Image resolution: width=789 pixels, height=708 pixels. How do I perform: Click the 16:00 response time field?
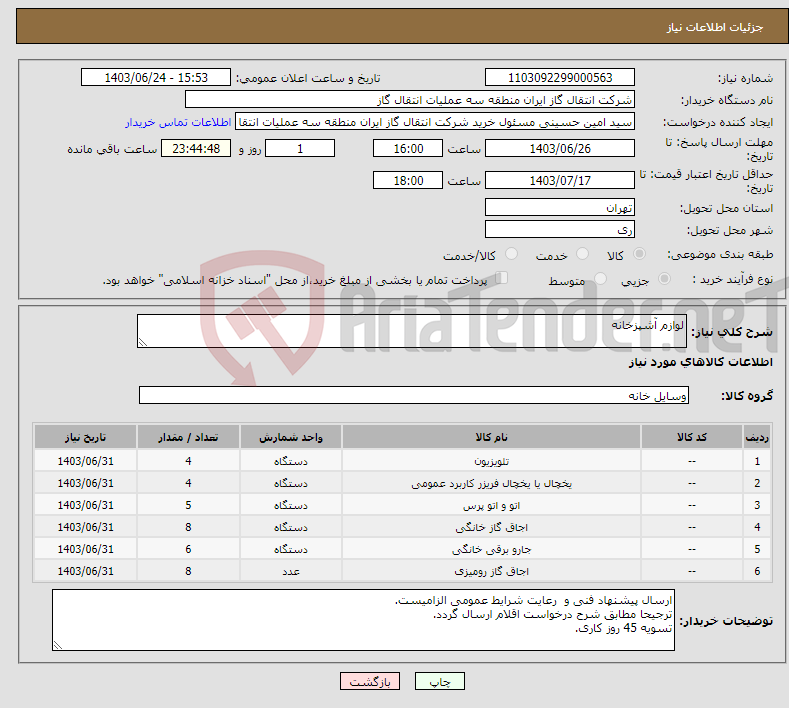pos(408,148)
